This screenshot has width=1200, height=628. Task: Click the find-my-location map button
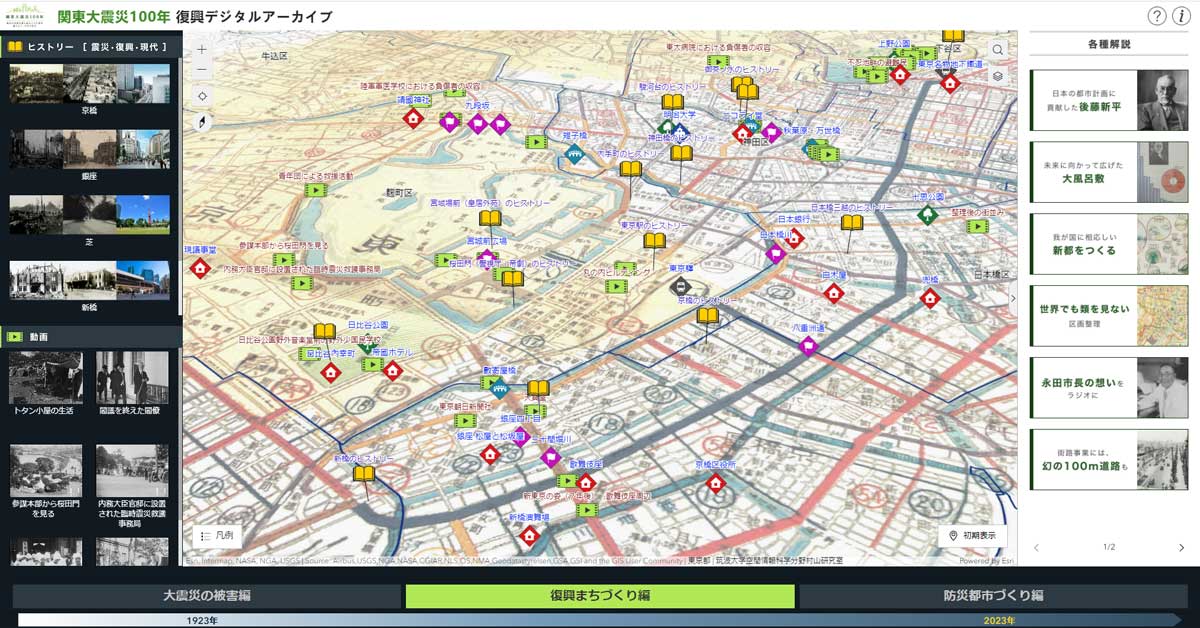coord(203,97)
